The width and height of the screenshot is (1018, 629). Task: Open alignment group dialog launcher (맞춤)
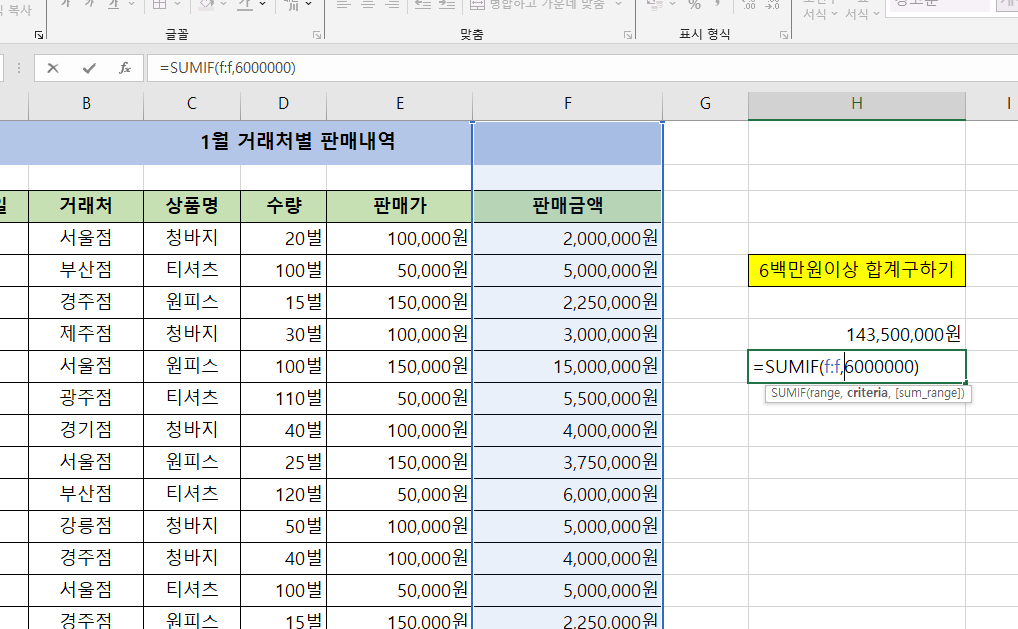628,35
